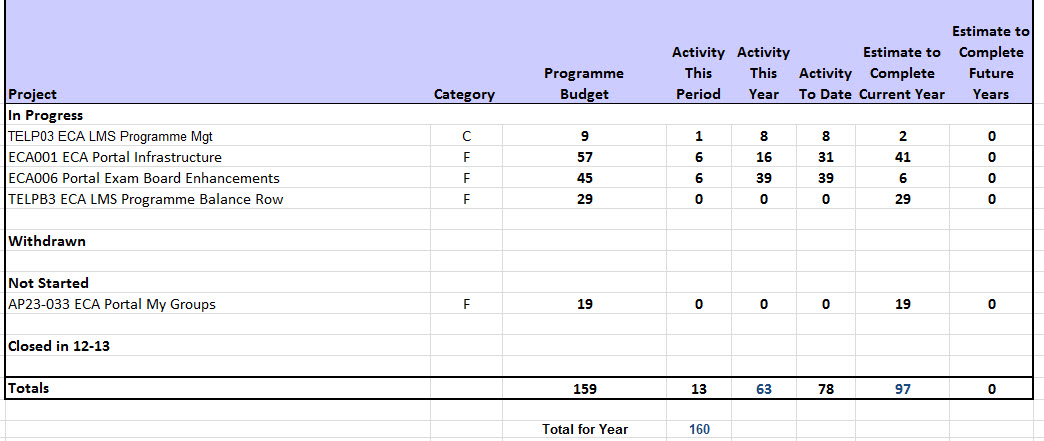Click the In Progress section label
The height and width of the screenshot is (441, 1044).
click(x=45, y=115)
